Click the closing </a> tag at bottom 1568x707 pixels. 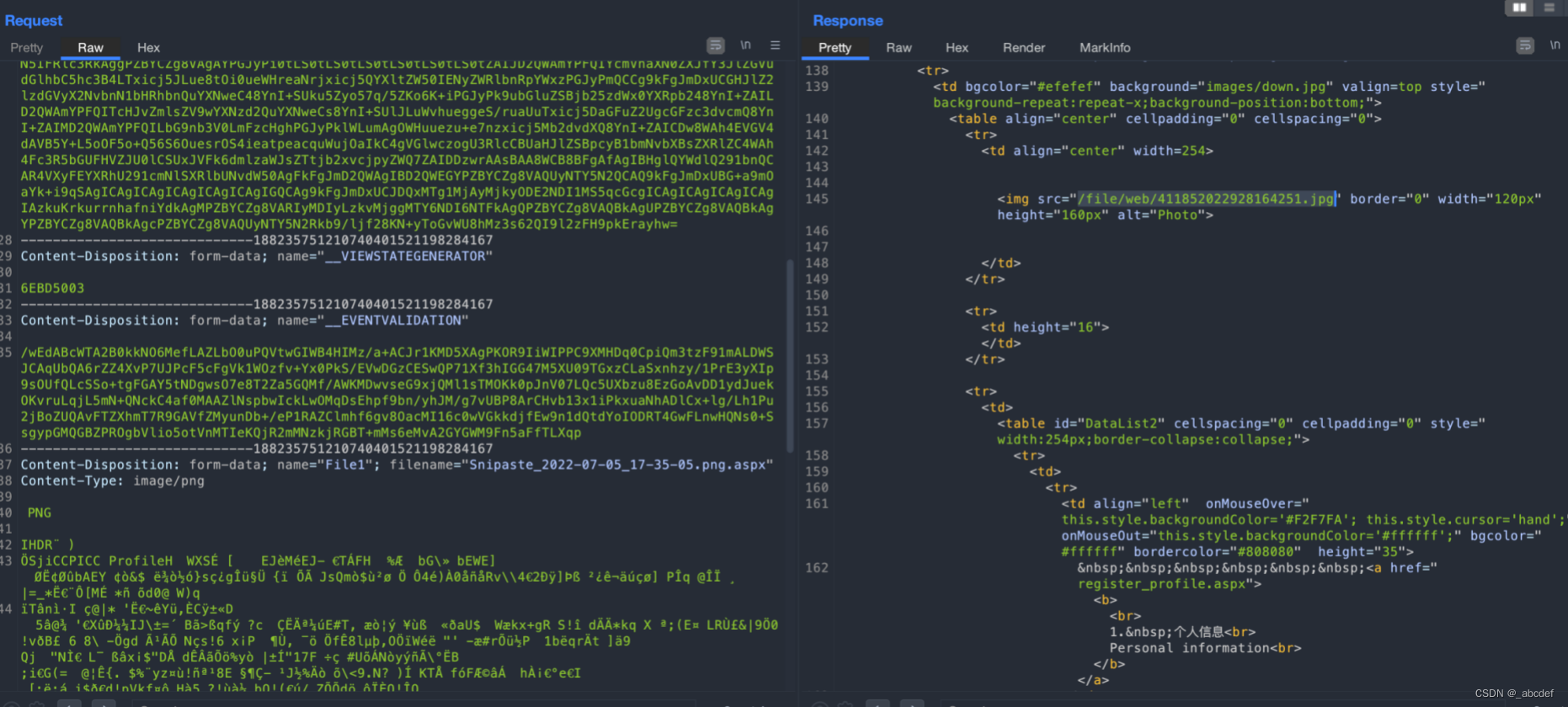tap(1093, 680)
